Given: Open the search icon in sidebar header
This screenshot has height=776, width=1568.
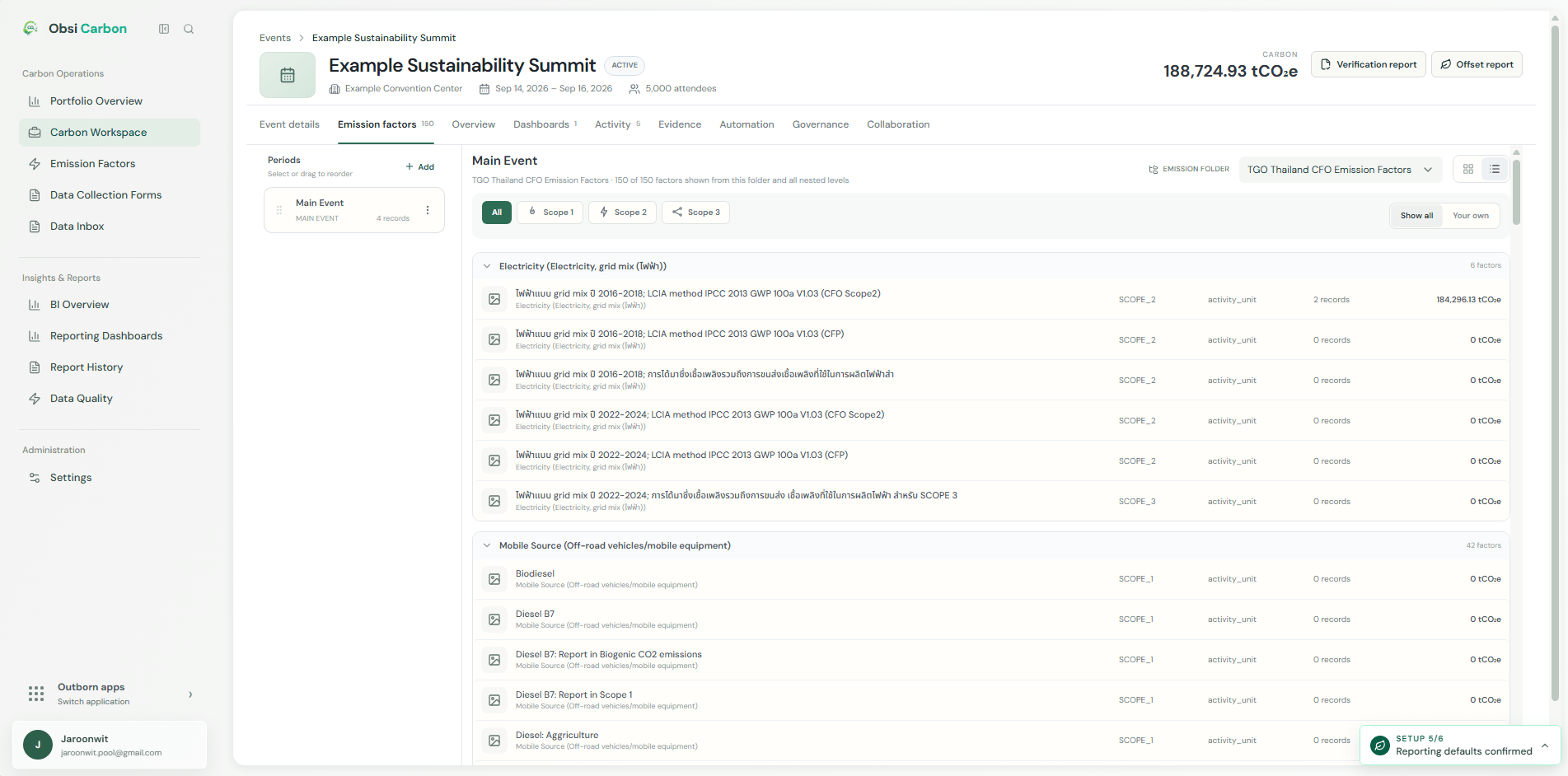Looking at the screenshot, I should tap(189, 29).
